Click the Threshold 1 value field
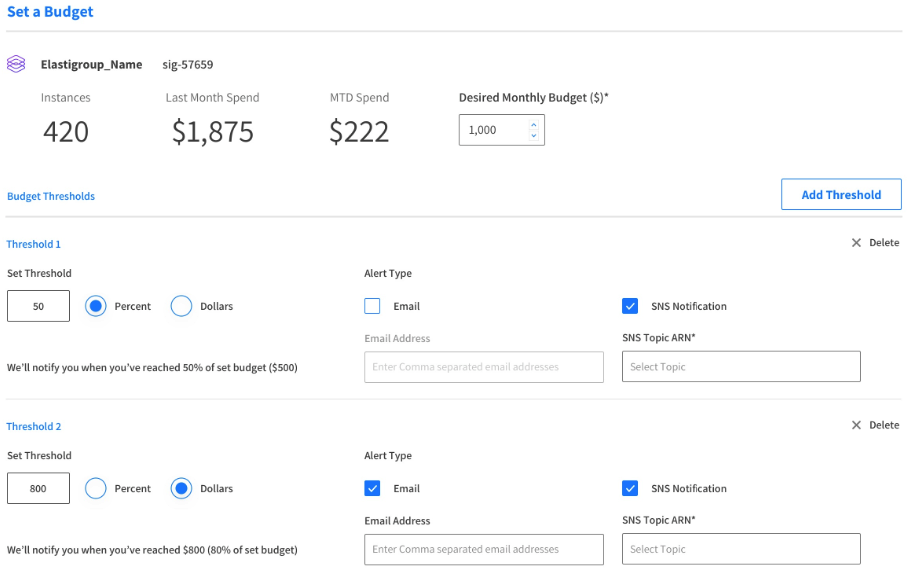917x577 pixels. click(38, 306)
